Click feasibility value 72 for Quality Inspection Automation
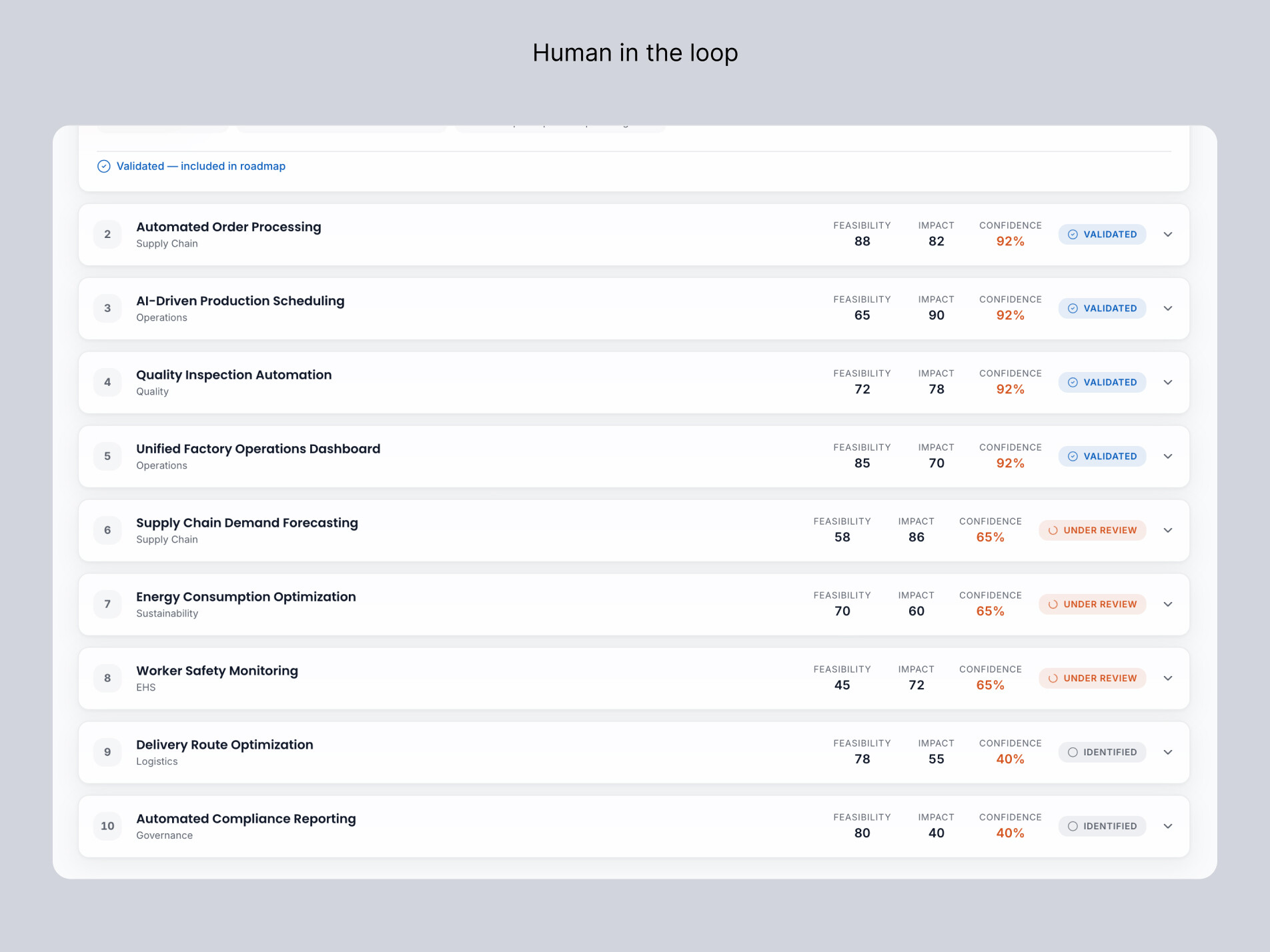Screen dimensions: 1270x952 (x=862, y=390)
